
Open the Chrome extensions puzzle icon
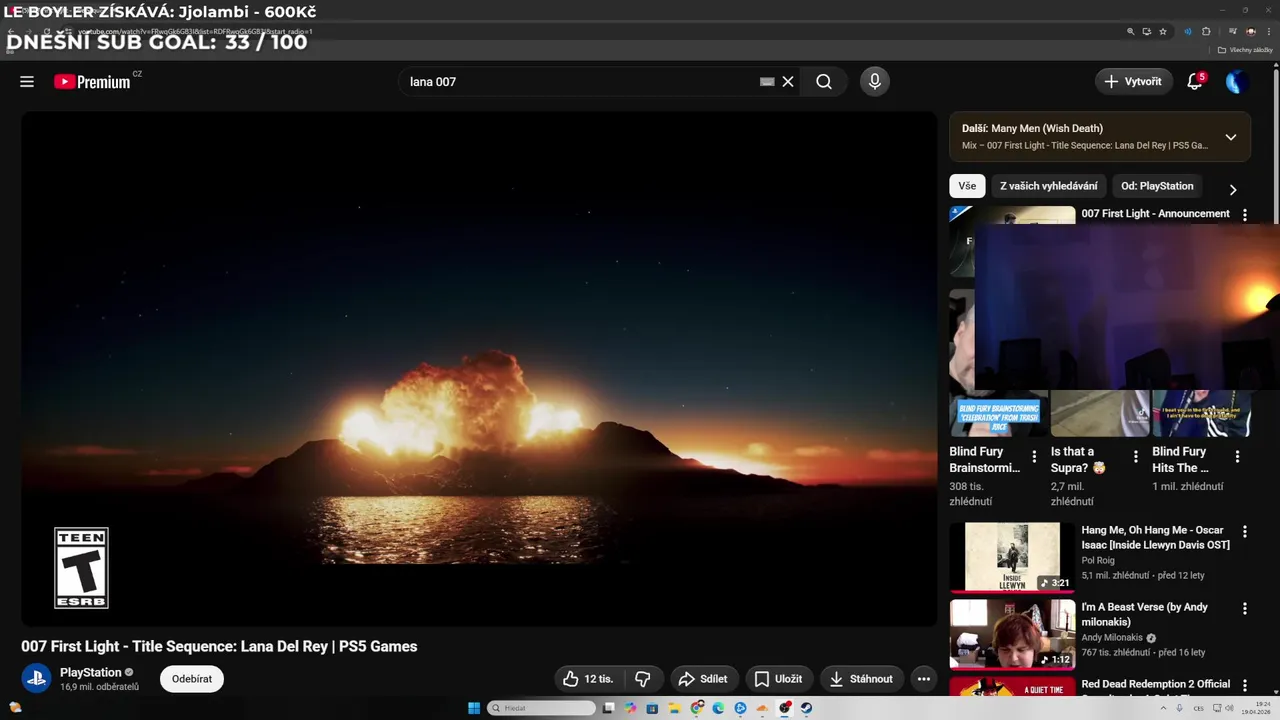[1206, 31]
